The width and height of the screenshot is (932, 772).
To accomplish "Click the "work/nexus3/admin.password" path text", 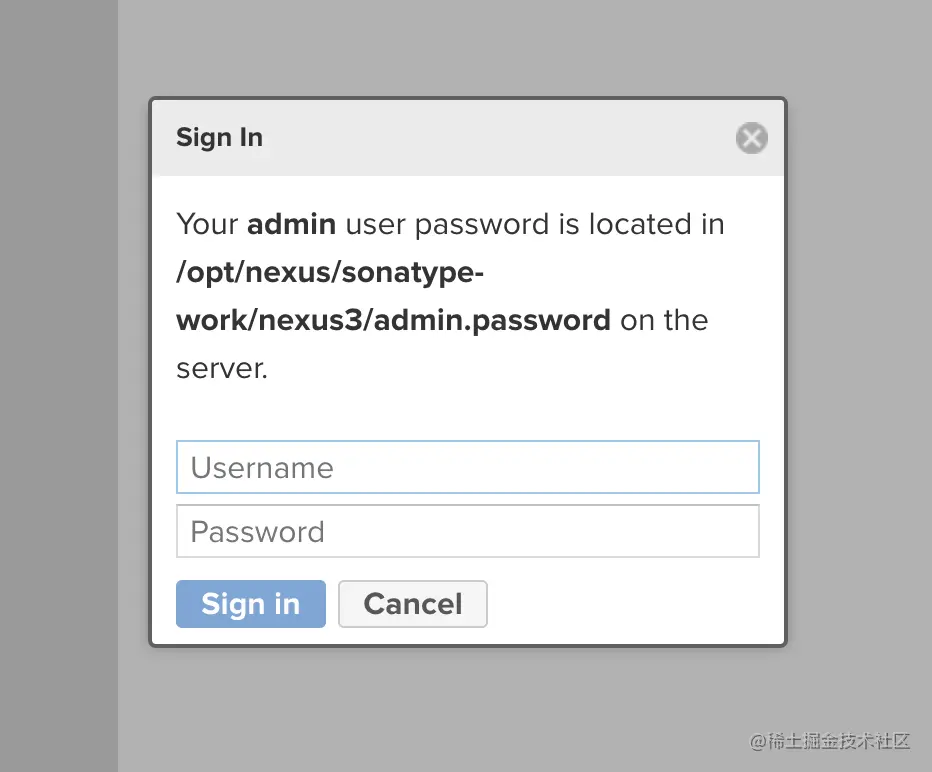I will (x=393, y=320).
